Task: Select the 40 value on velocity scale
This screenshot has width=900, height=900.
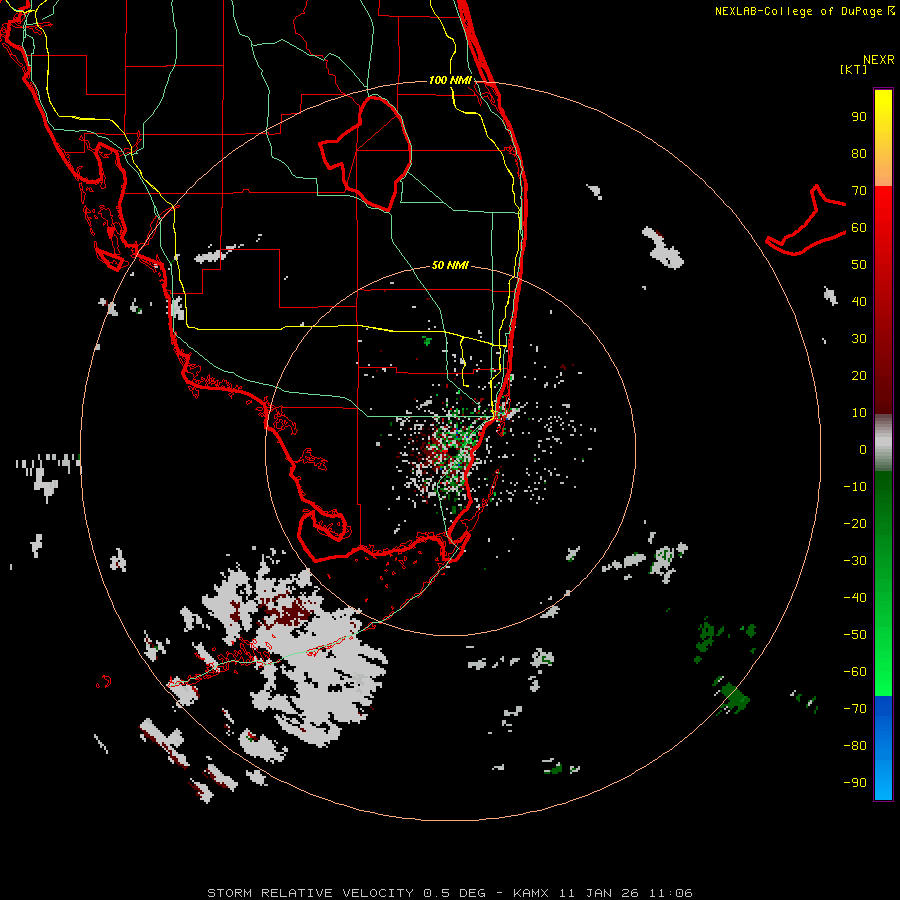Action: 859,302
